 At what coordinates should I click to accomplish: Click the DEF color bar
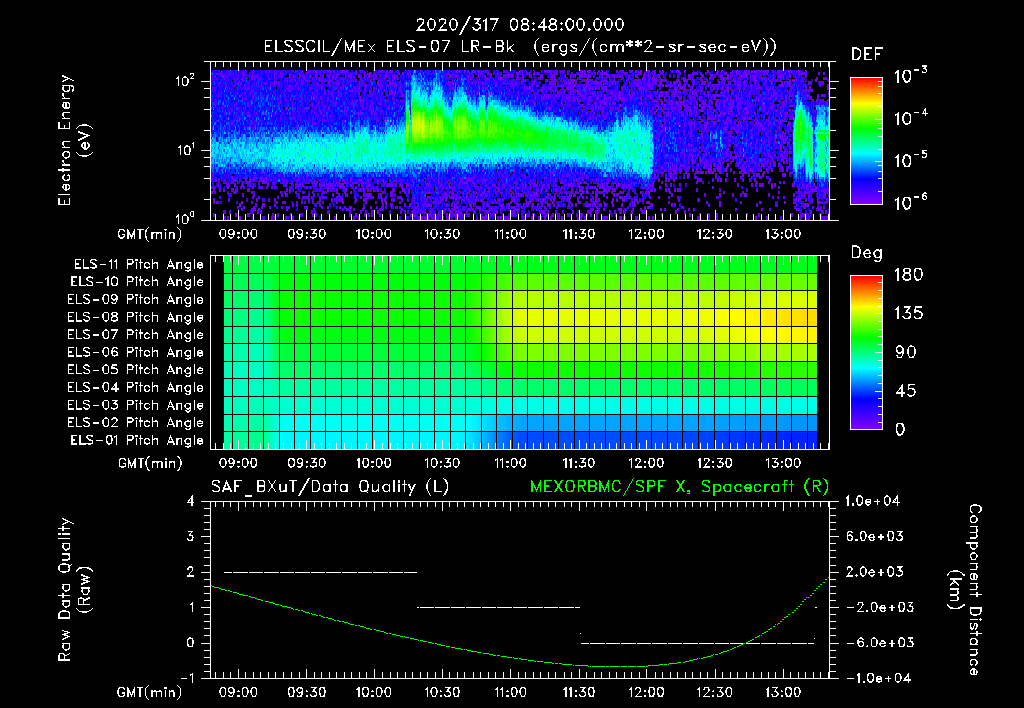(866, 141)
